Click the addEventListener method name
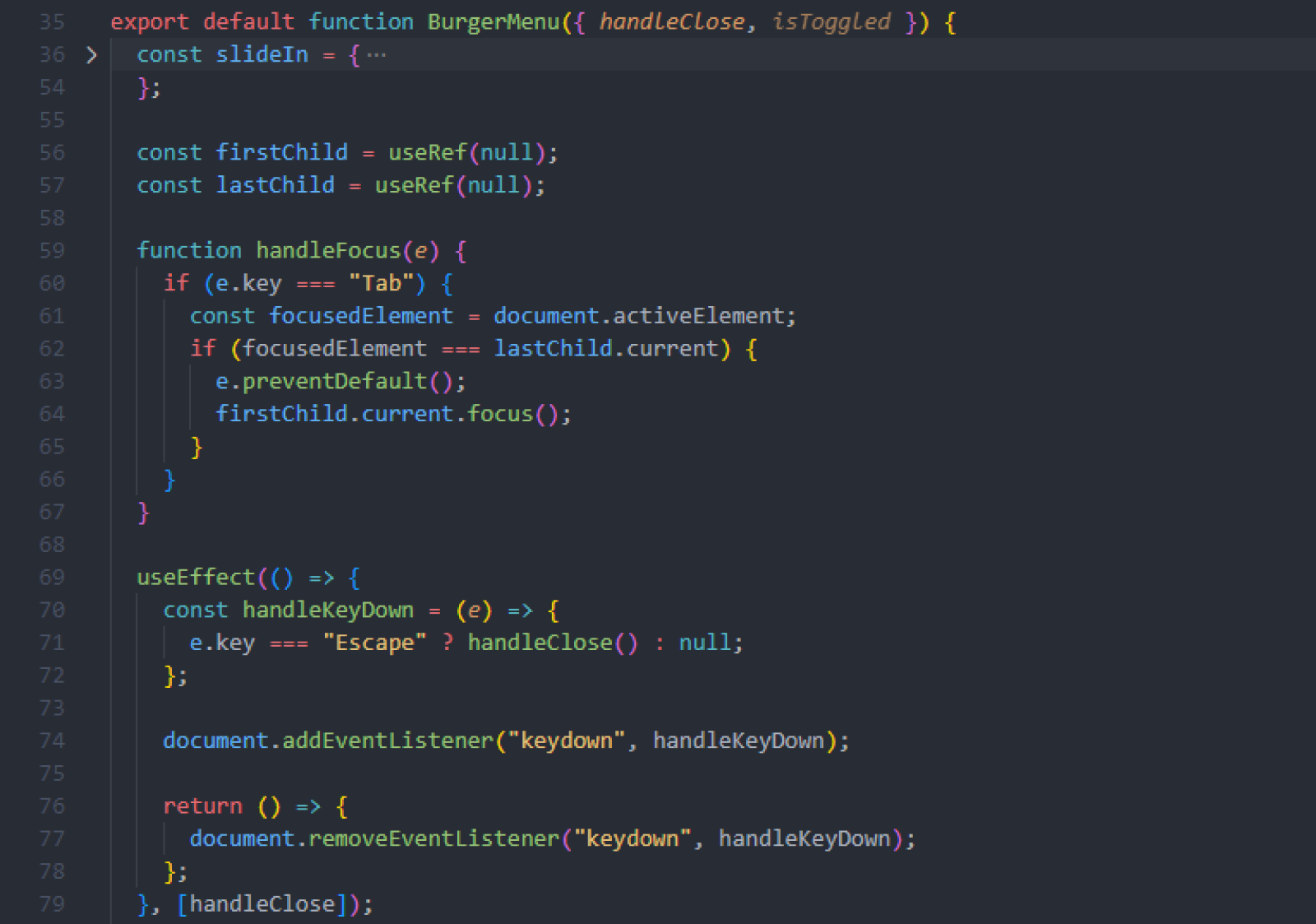Image resolution: width=1316 pixels, height=924 pixels. (x=388, y=741)
